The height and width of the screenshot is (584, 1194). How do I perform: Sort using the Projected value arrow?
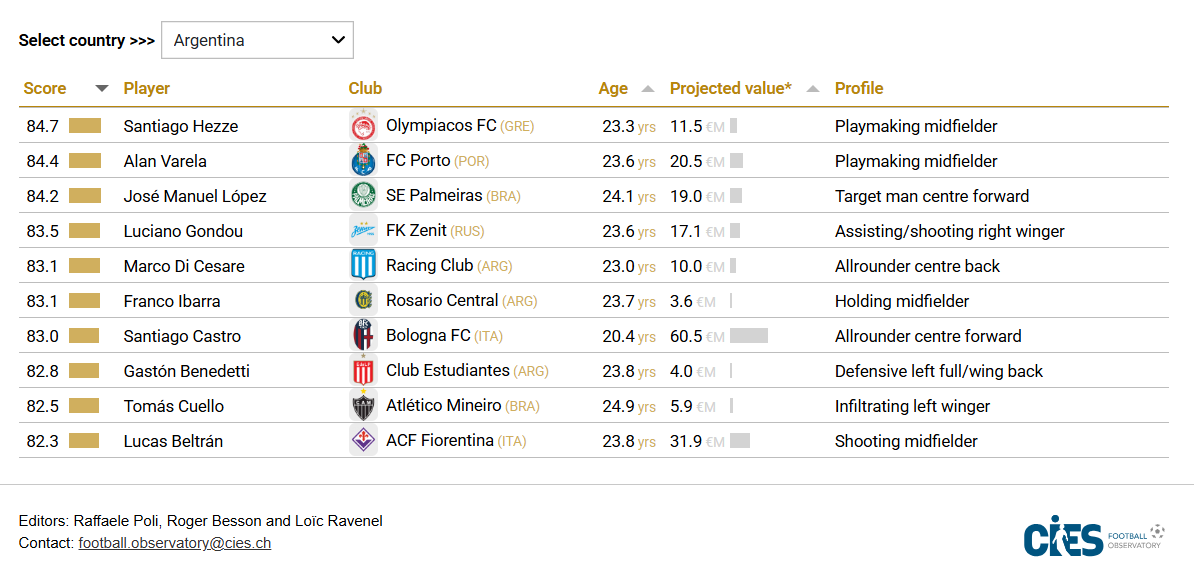coord(813,89)
